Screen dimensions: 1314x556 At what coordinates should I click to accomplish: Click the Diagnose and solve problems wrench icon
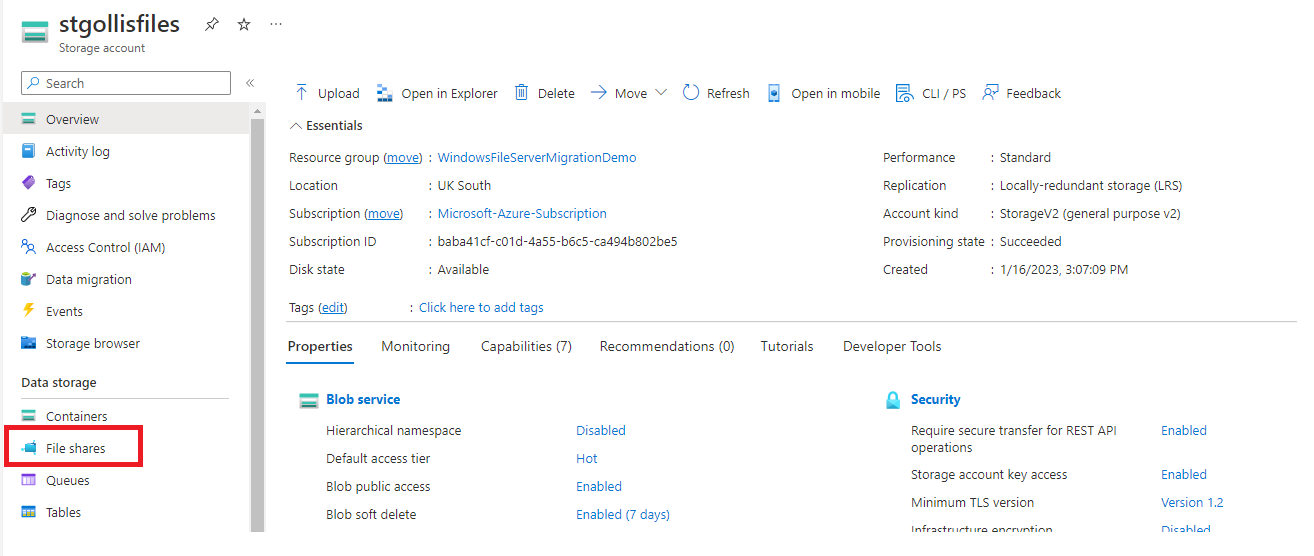pos(29,215)
